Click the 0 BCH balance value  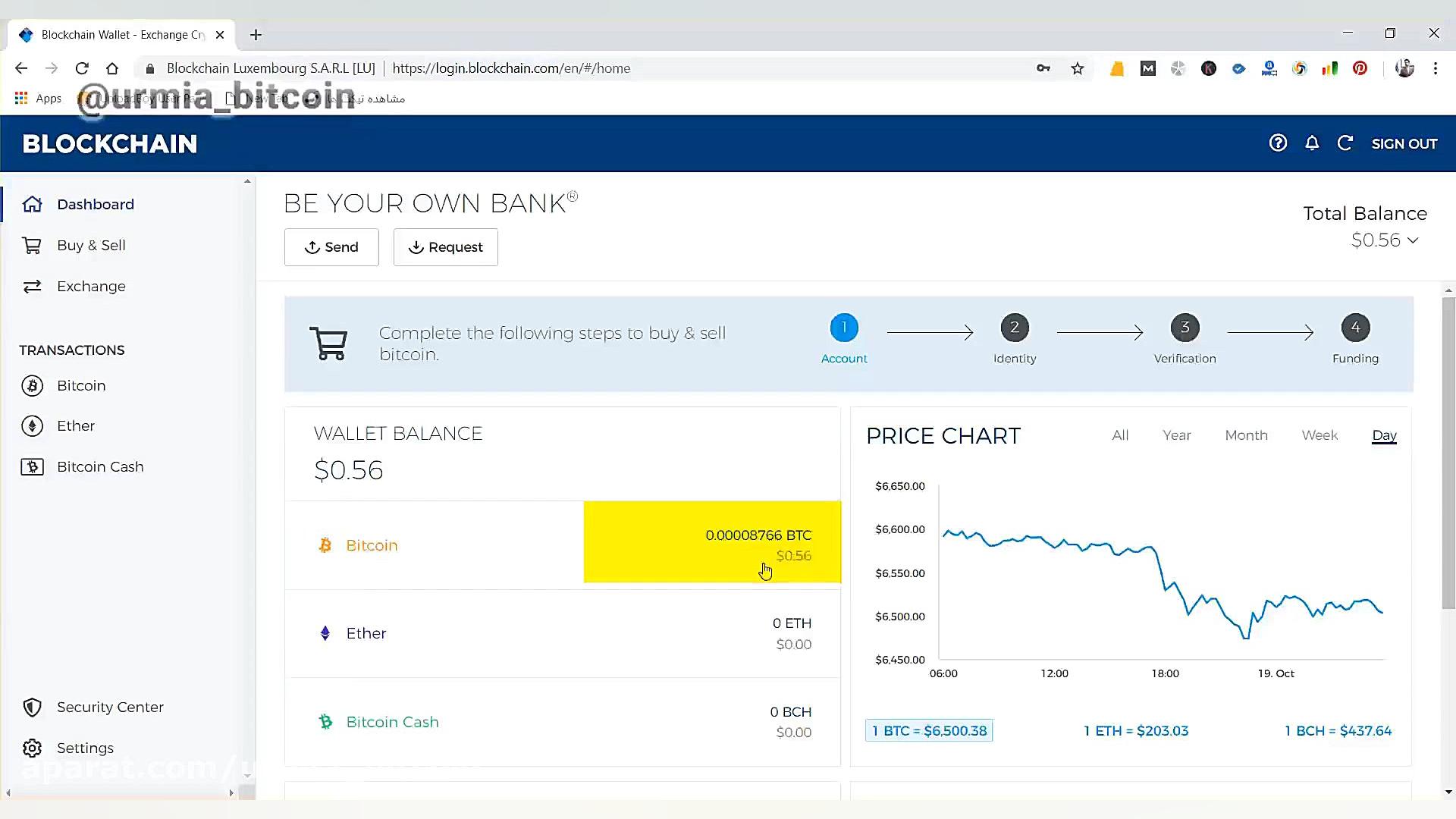pos(790,712)
